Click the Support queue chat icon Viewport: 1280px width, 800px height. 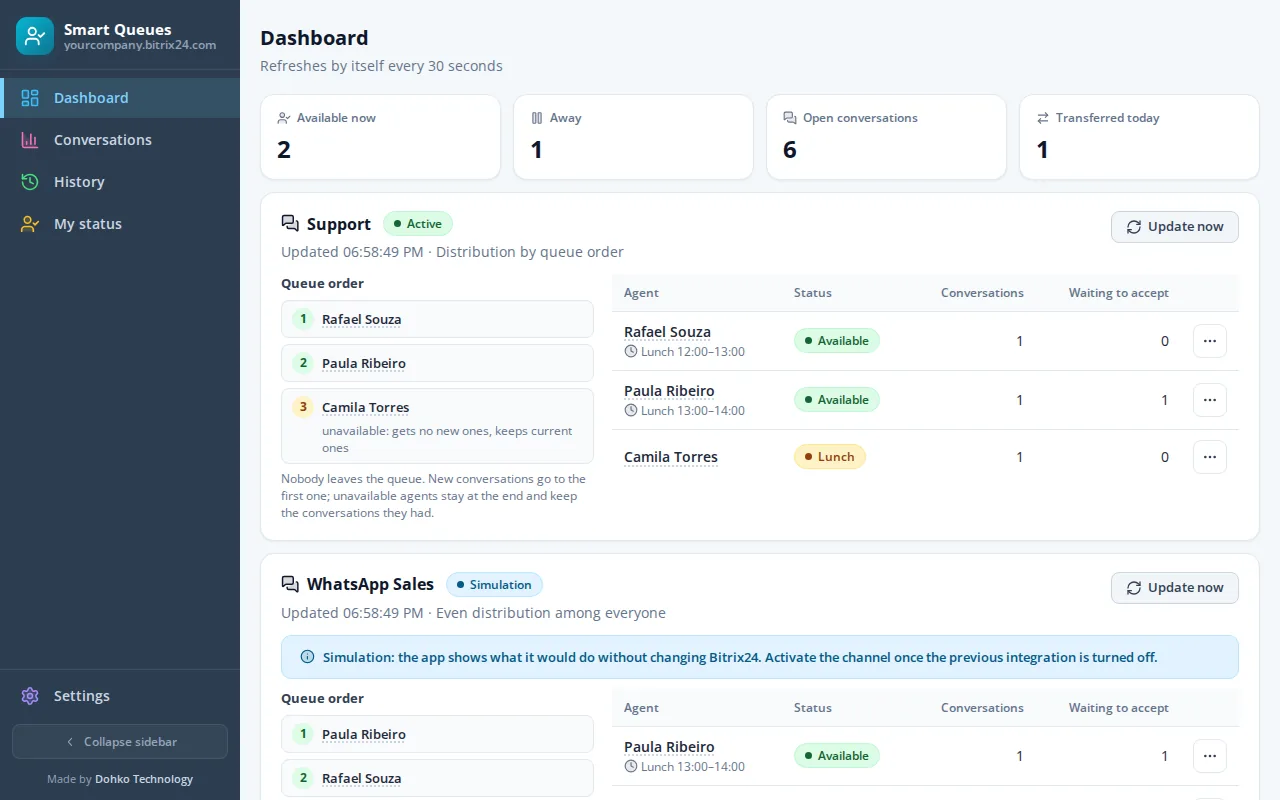(290, 224)
